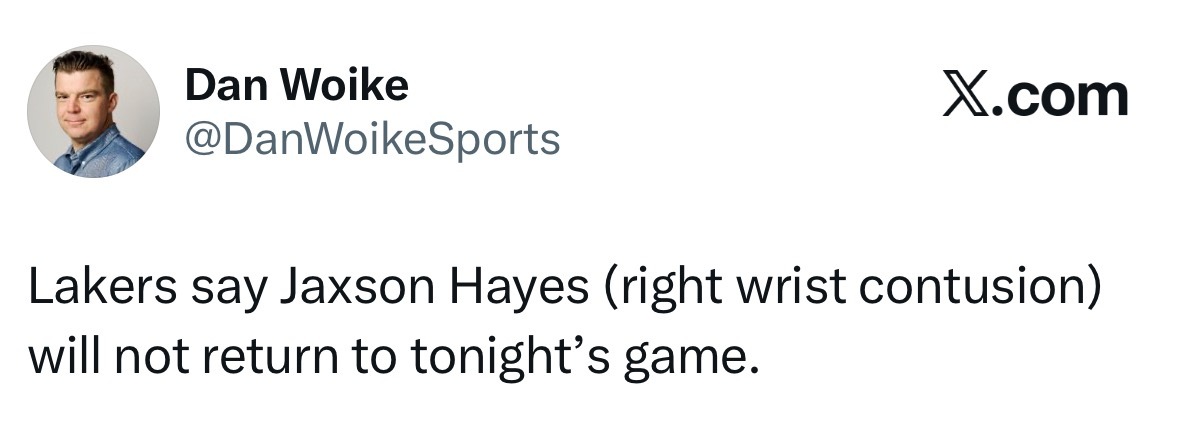
Task: Click the "Woike" part of display name
Action: [x=347, y=85]
